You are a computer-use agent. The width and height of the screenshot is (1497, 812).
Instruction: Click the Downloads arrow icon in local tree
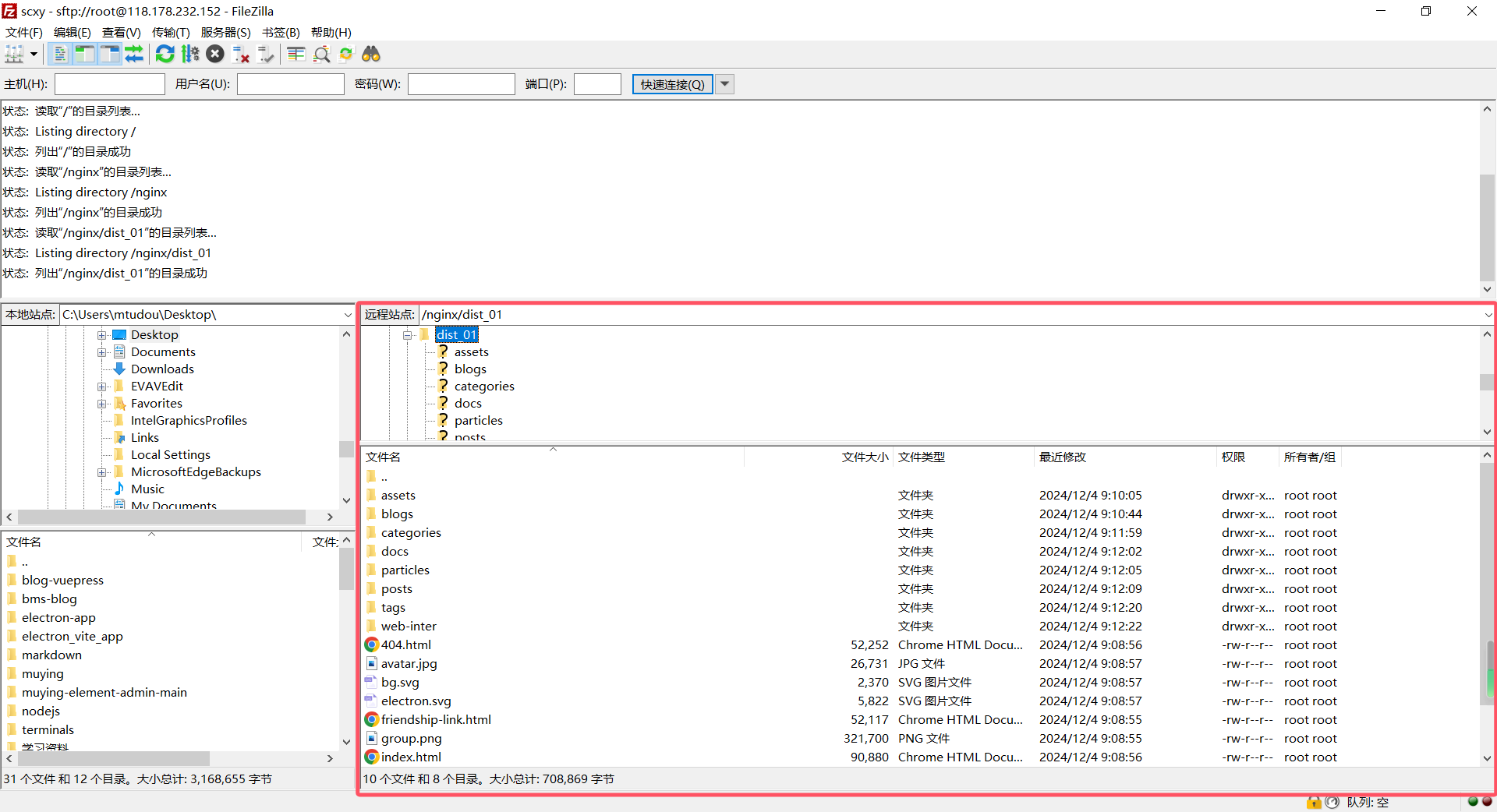click(119, 369)
